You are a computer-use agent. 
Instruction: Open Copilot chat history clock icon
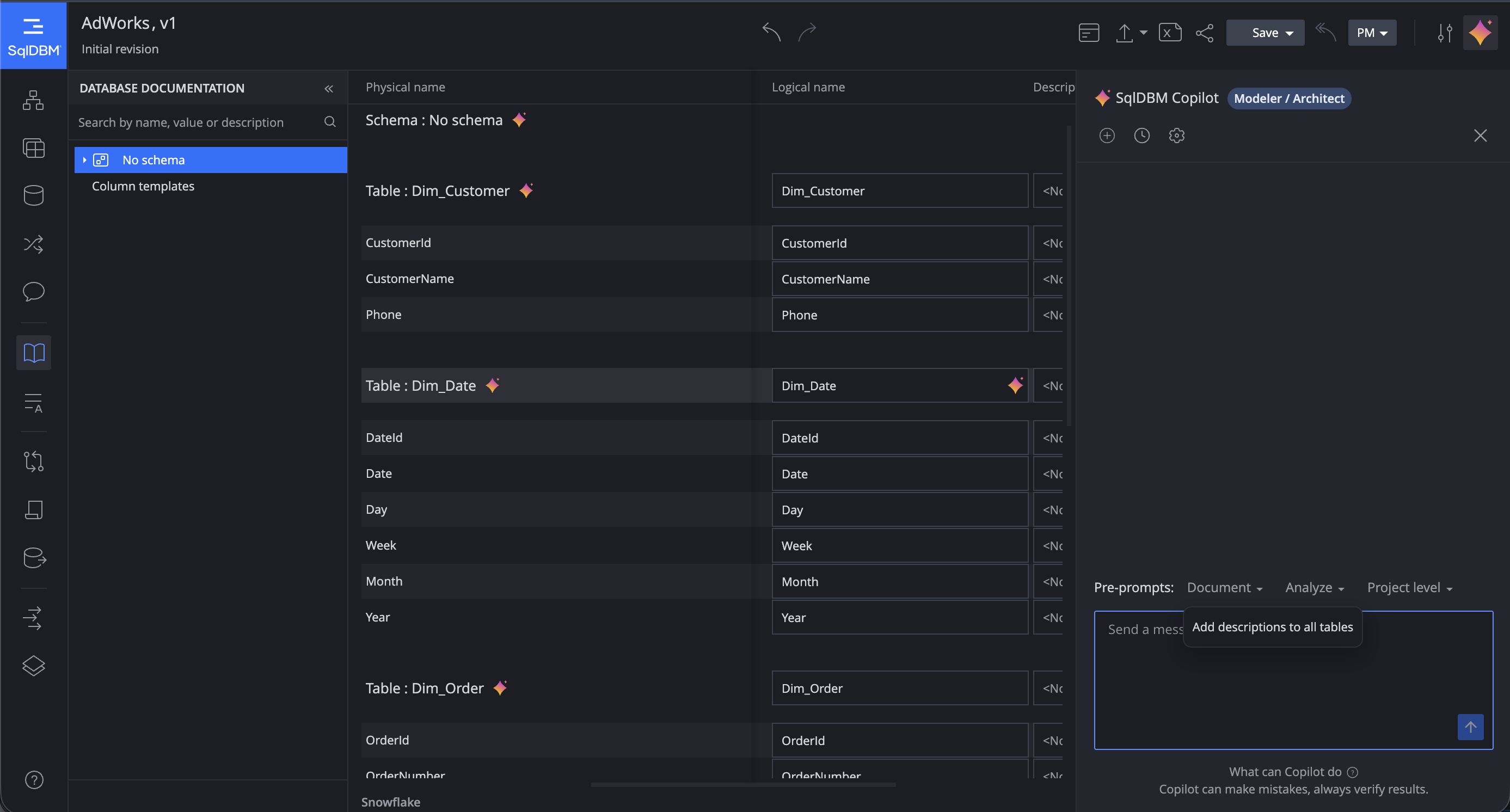pyautogui.click(x=1141, y=136)
